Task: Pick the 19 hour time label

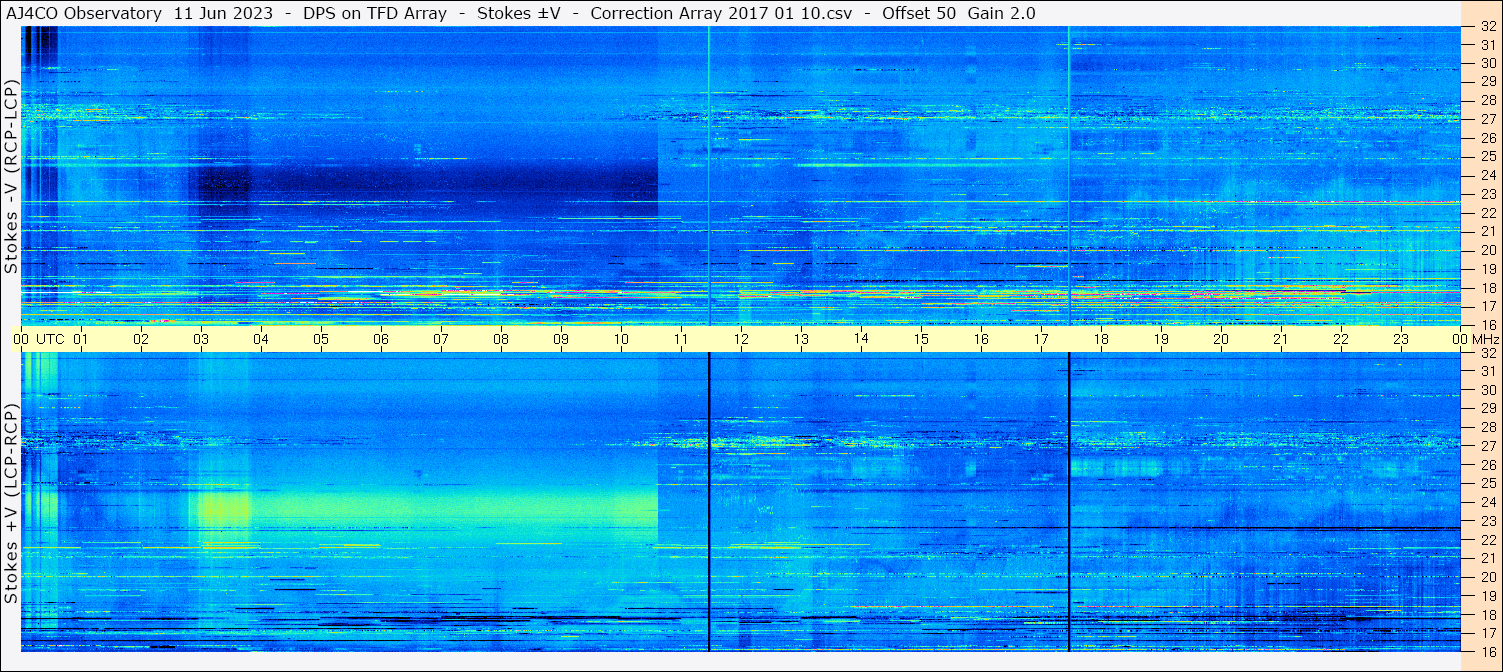Action: (1161, 339)
